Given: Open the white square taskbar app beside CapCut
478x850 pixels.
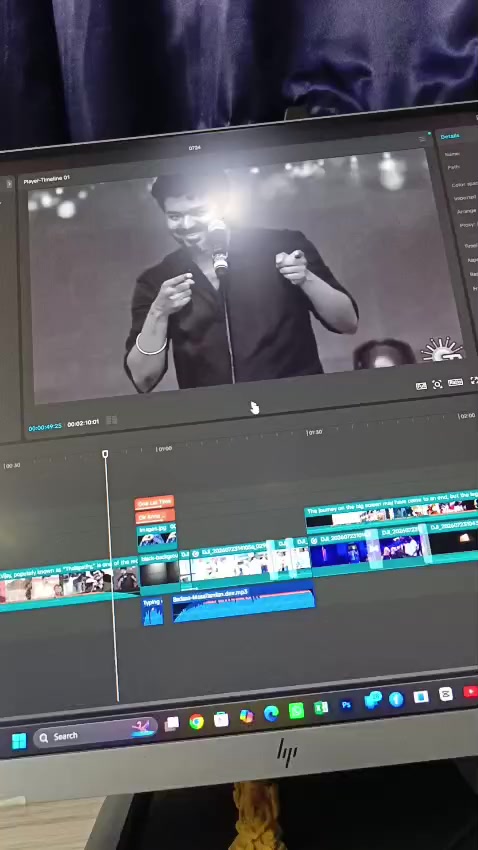Looking at the screenshot, I should 421,697.
